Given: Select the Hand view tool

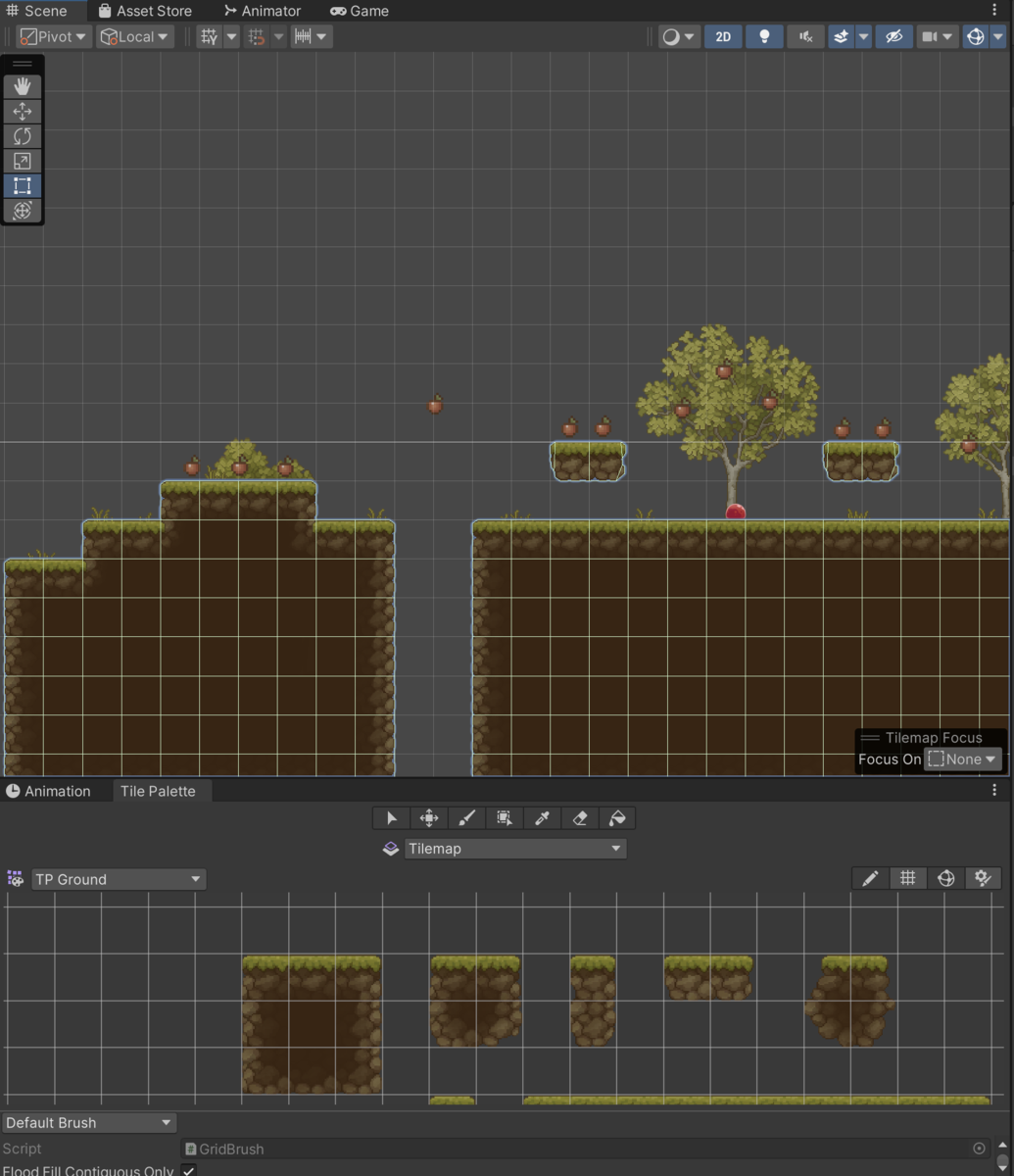Looking at the screenshot, I should coord(23,86).
